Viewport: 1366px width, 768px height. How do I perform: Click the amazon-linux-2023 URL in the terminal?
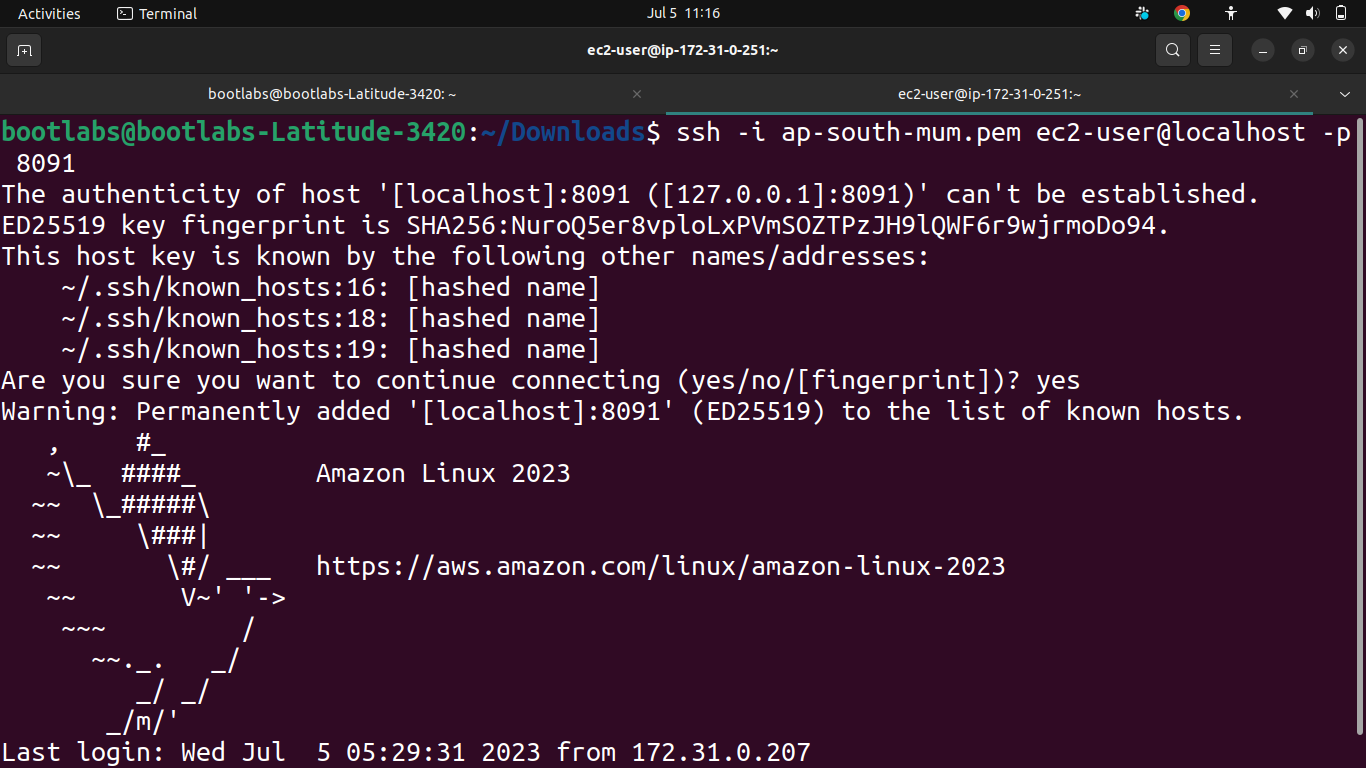661,566
